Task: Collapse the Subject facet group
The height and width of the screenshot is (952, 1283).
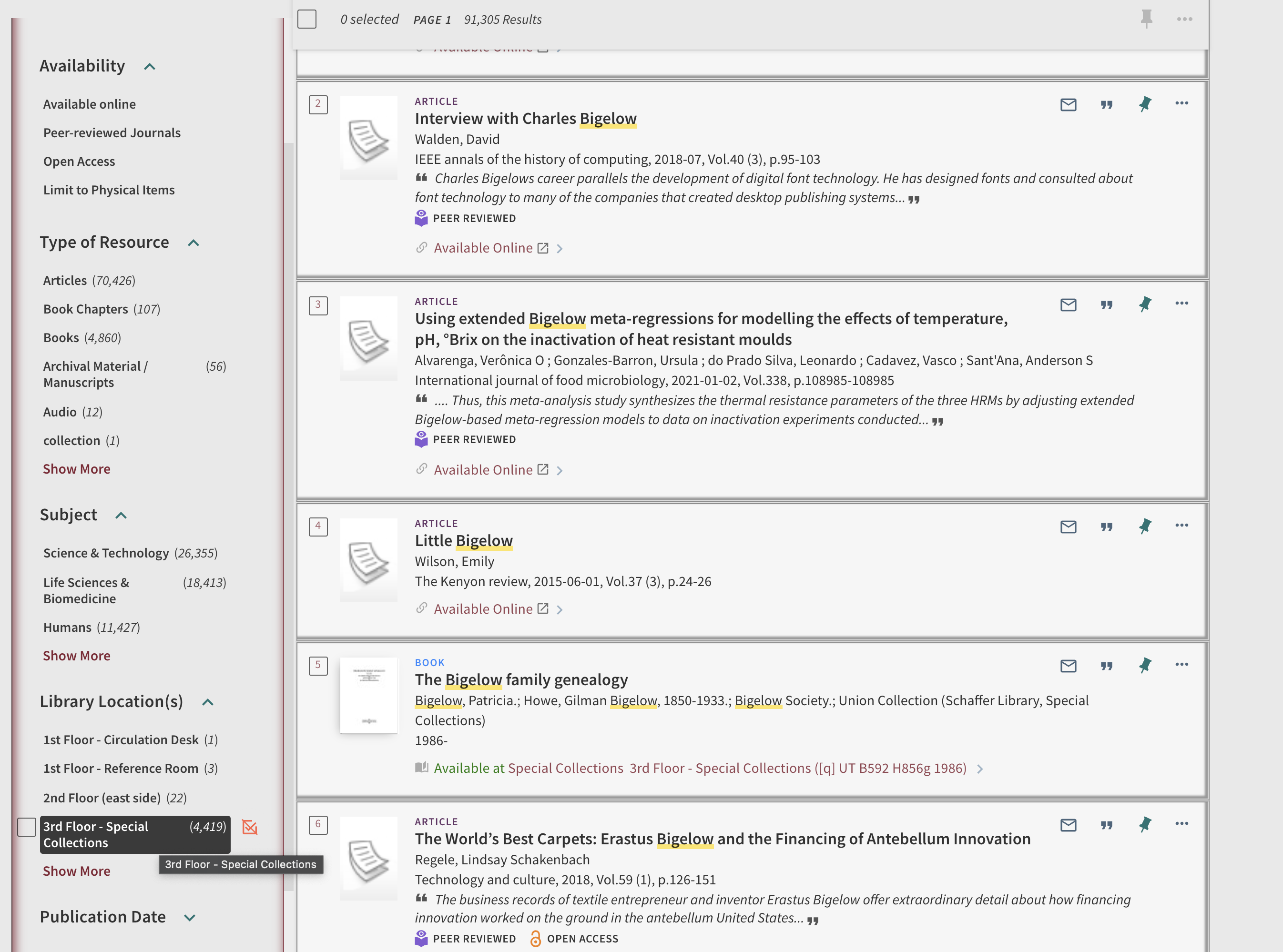Action: [121, 515]
